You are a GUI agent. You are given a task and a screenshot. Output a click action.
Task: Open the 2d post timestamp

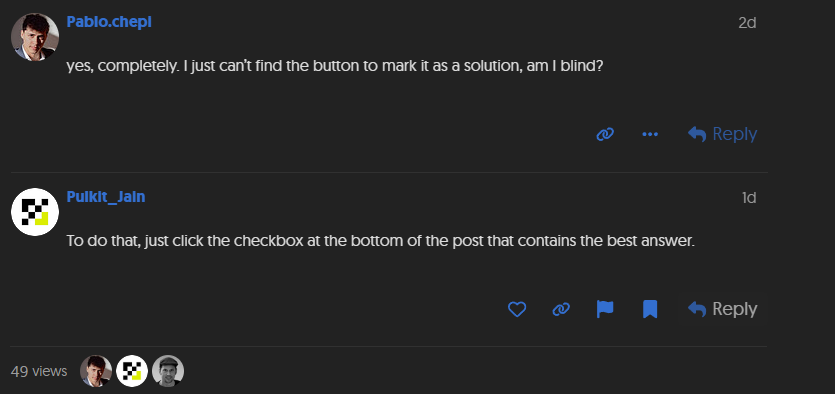pyautogui.click(x=747, y=23)
